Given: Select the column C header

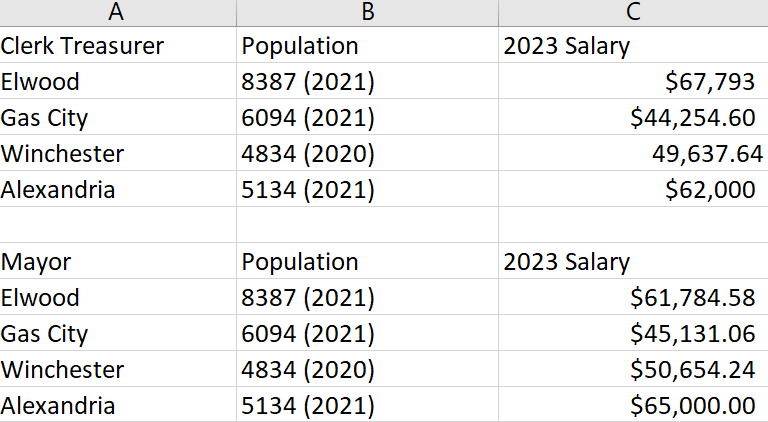Looking at the screenshot, I should [632, 12].
